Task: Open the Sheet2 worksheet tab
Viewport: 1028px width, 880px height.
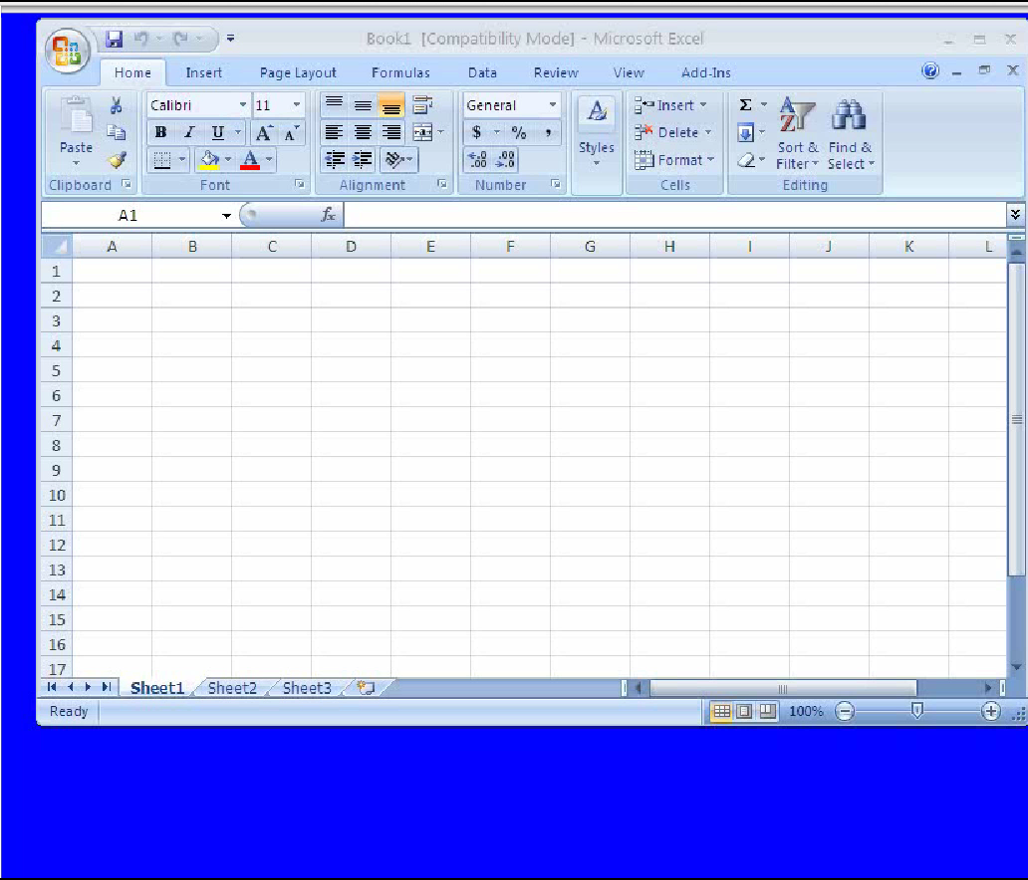Action: pos(232,688)
